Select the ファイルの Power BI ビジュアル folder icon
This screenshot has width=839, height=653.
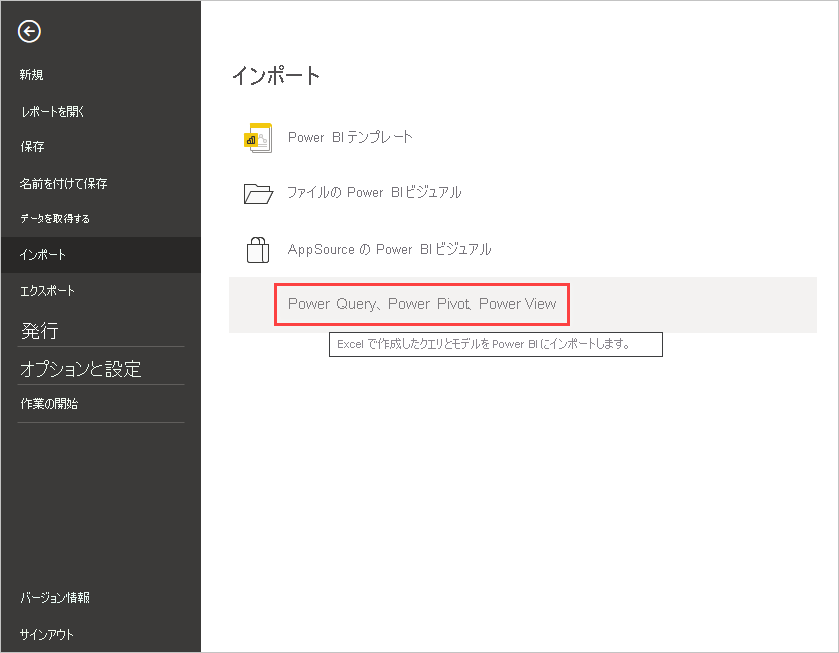coord(257,193)
